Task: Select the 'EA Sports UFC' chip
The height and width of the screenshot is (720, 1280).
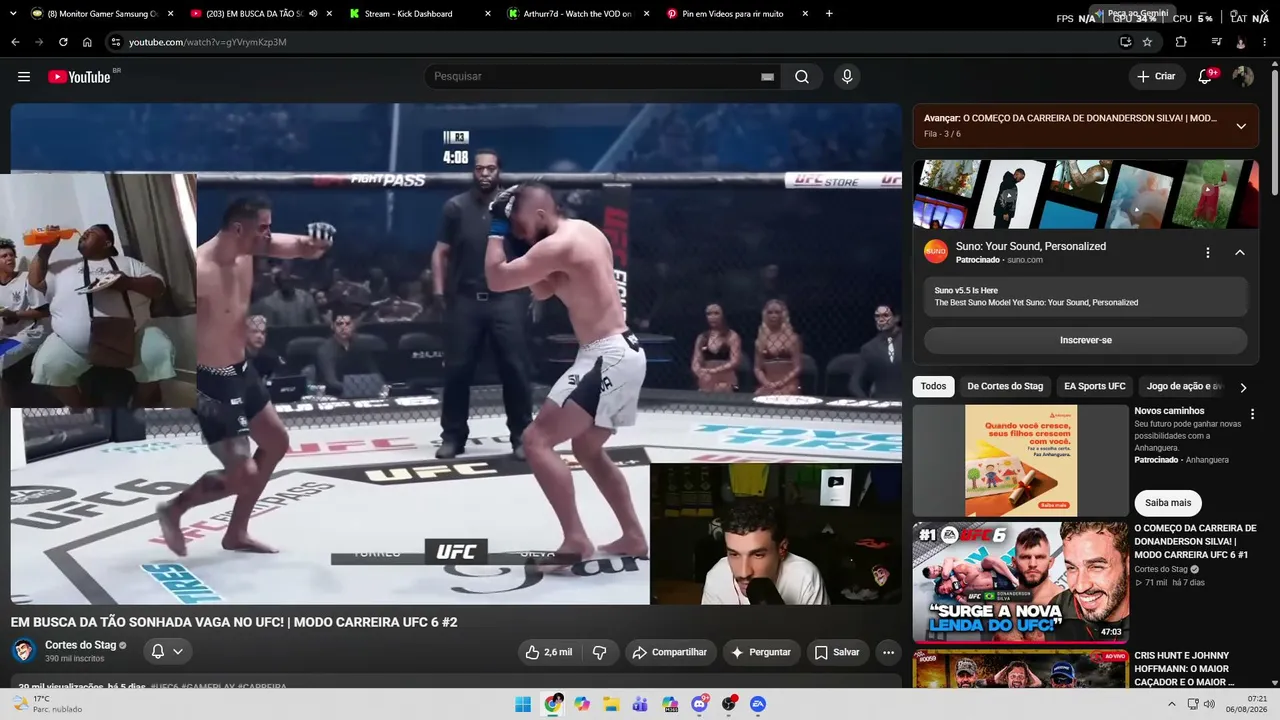Action: pos(1094,386)
